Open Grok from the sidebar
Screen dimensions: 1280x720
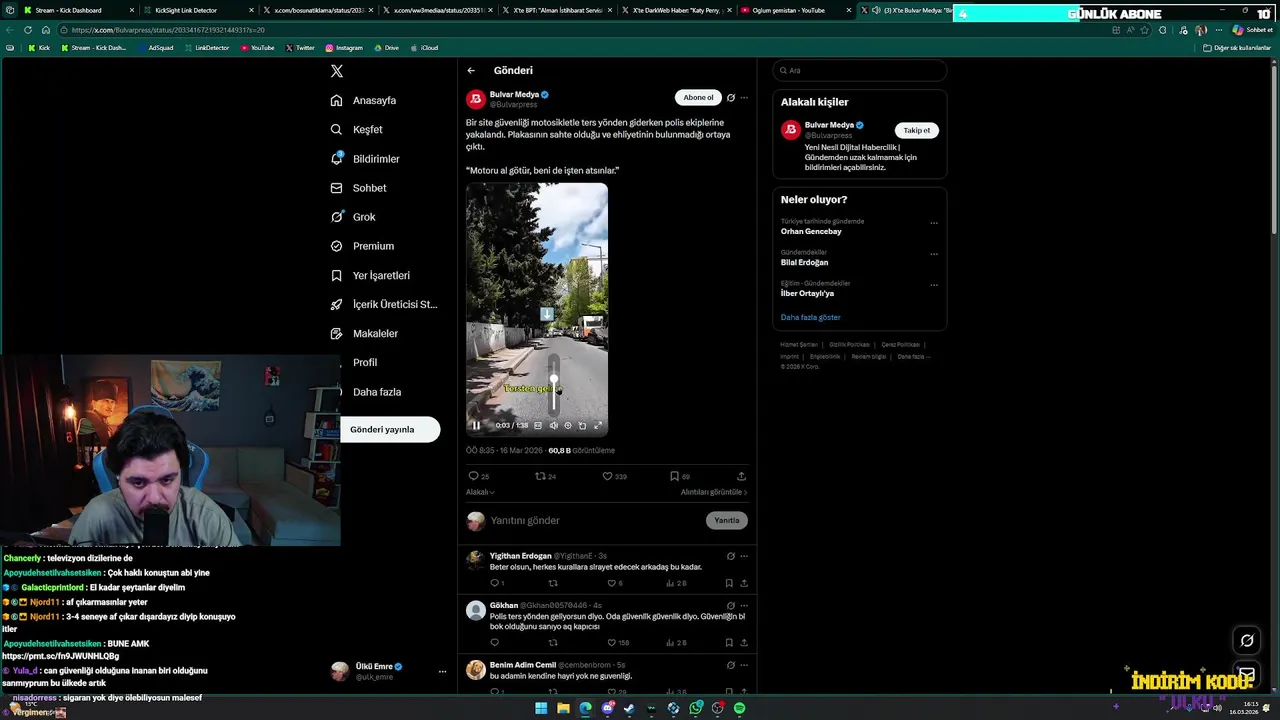pos(353,217)
